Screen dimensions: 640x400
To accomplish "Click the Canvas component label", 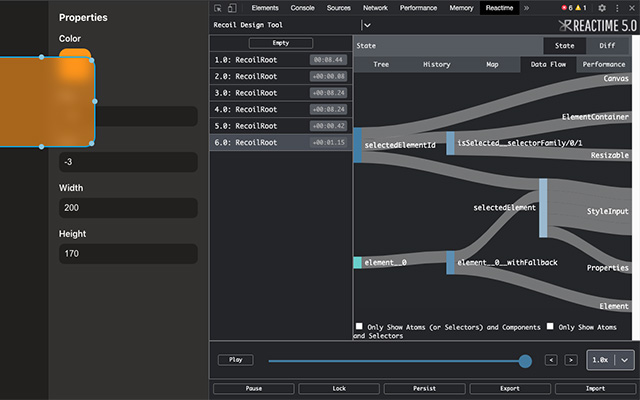I will [616, 78].
